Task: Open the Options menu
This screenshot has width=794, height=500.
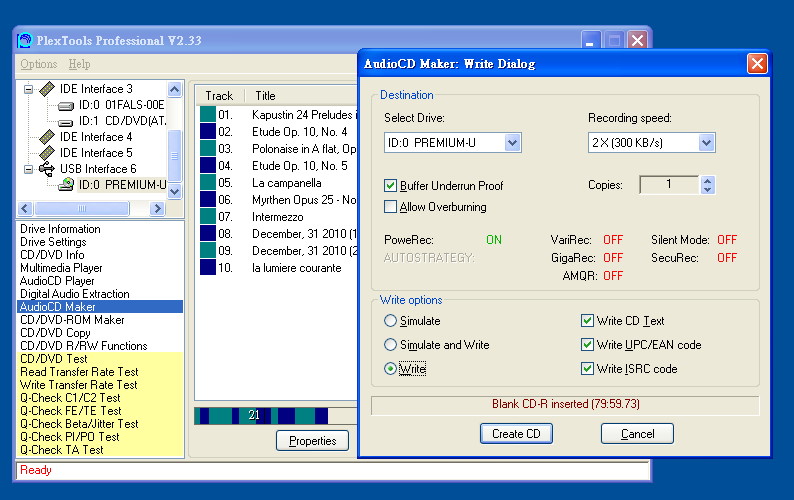Action: 38,64
